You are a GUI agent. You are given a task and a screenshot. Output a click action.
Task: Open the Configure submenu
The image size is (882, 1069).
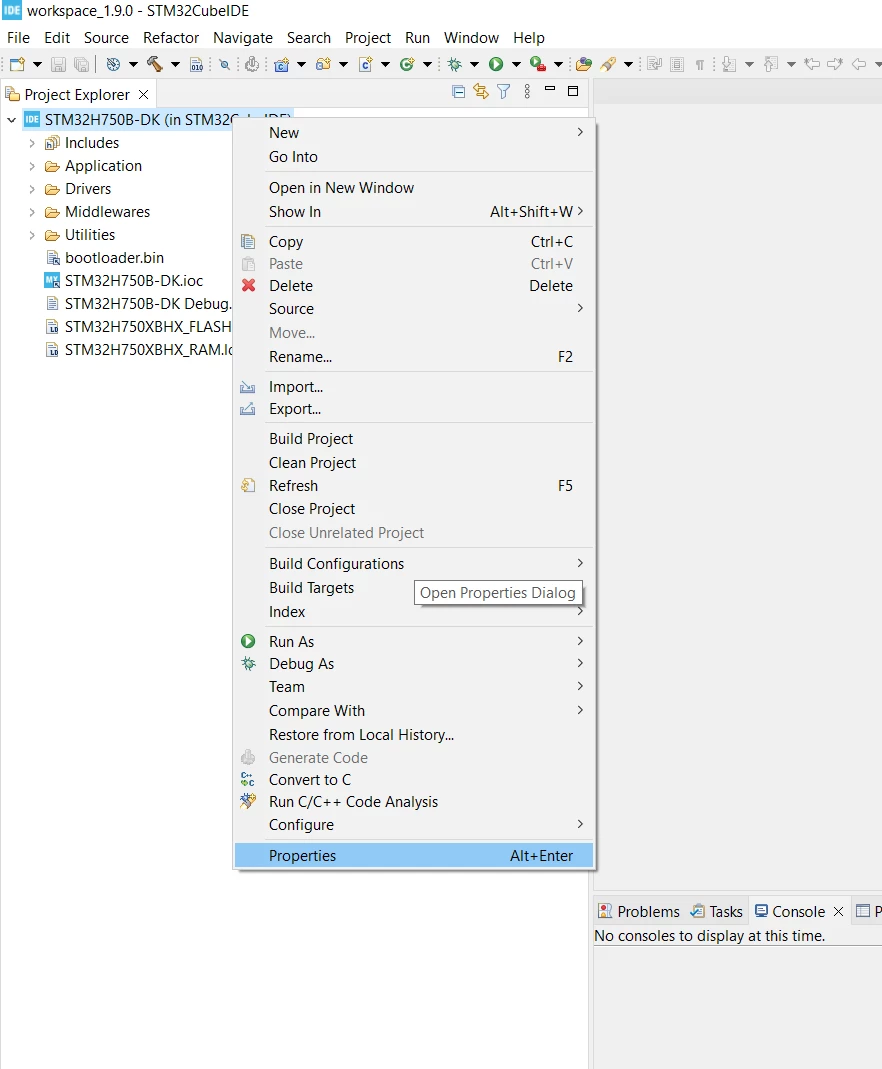414,825
